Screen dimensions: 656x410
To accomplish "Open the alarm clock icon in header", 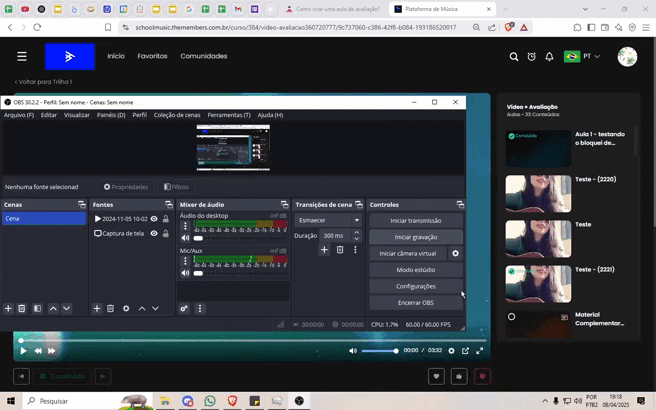I will click(531, 56).
